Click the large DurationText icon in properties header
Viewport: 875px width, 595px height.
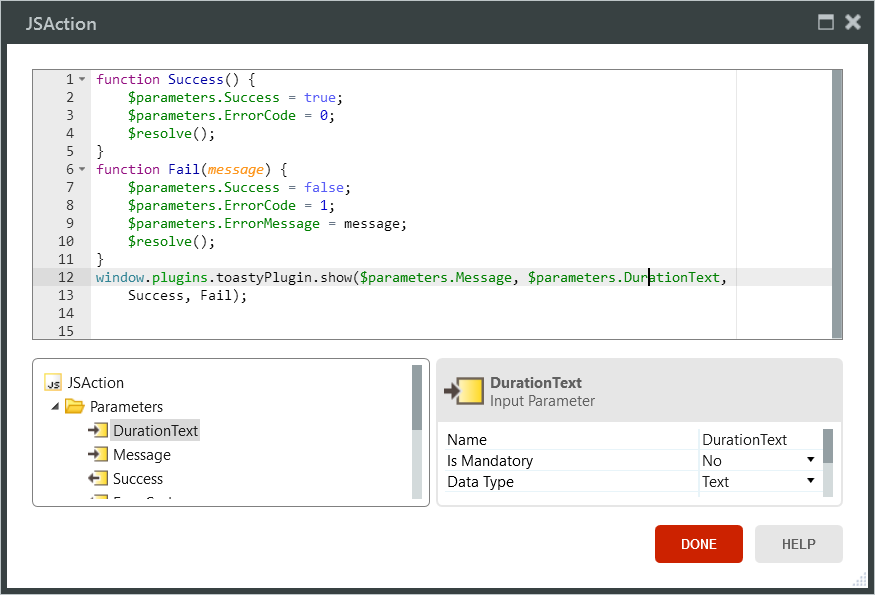coord(464,391)
